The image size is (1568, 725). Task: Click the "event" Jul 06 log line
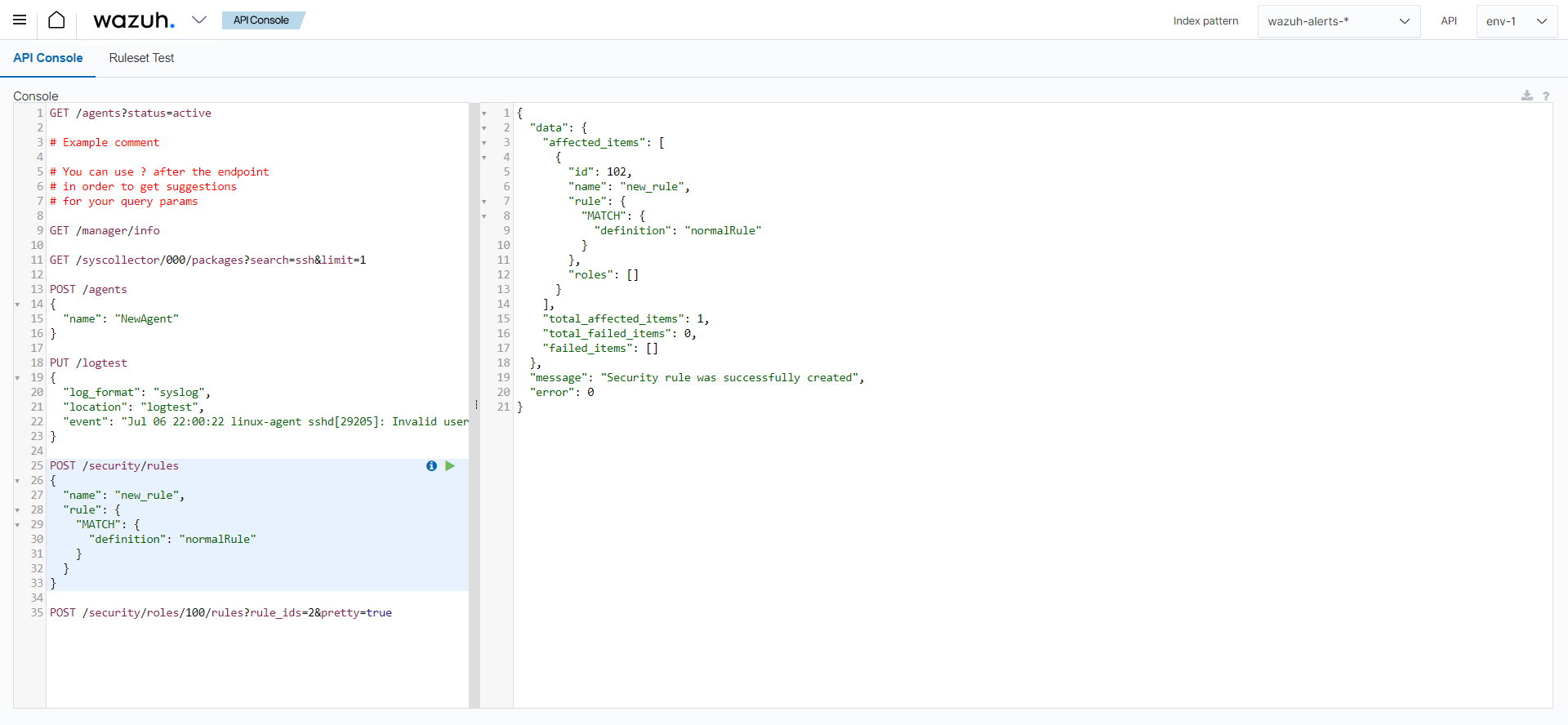click(x=265, y=422)
